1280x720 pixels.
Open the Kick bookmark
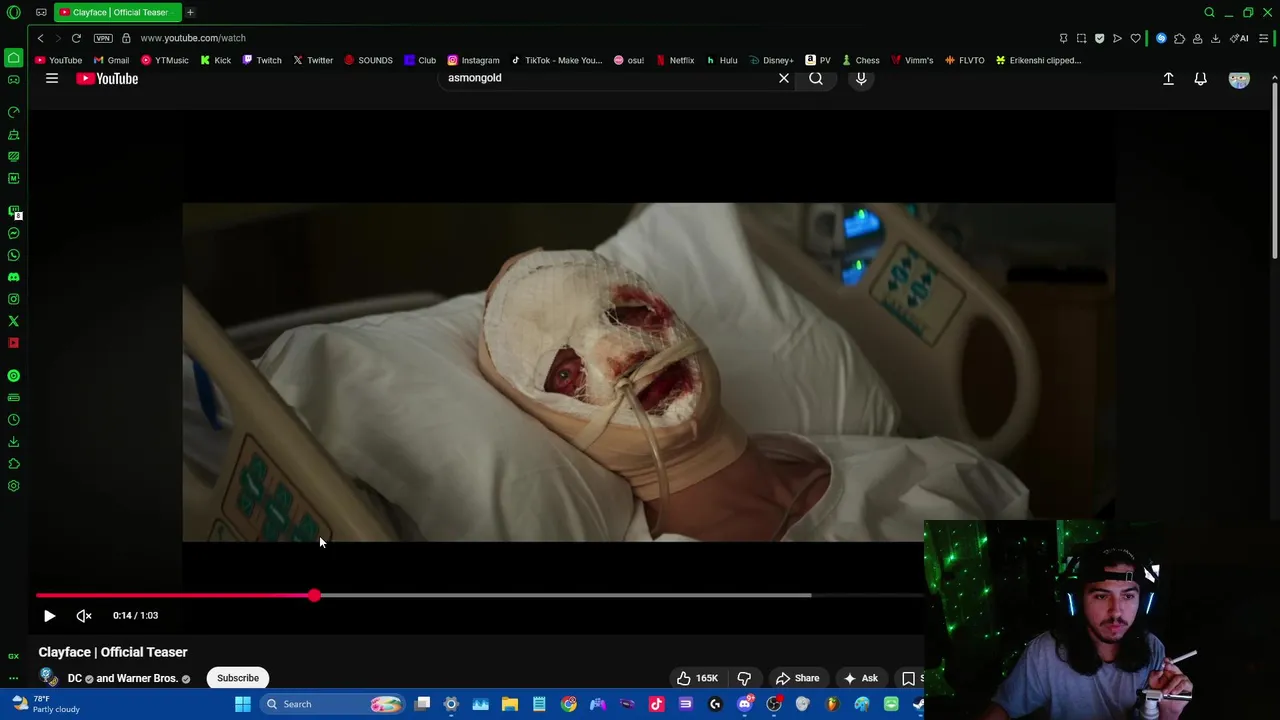tap(215, 60)
